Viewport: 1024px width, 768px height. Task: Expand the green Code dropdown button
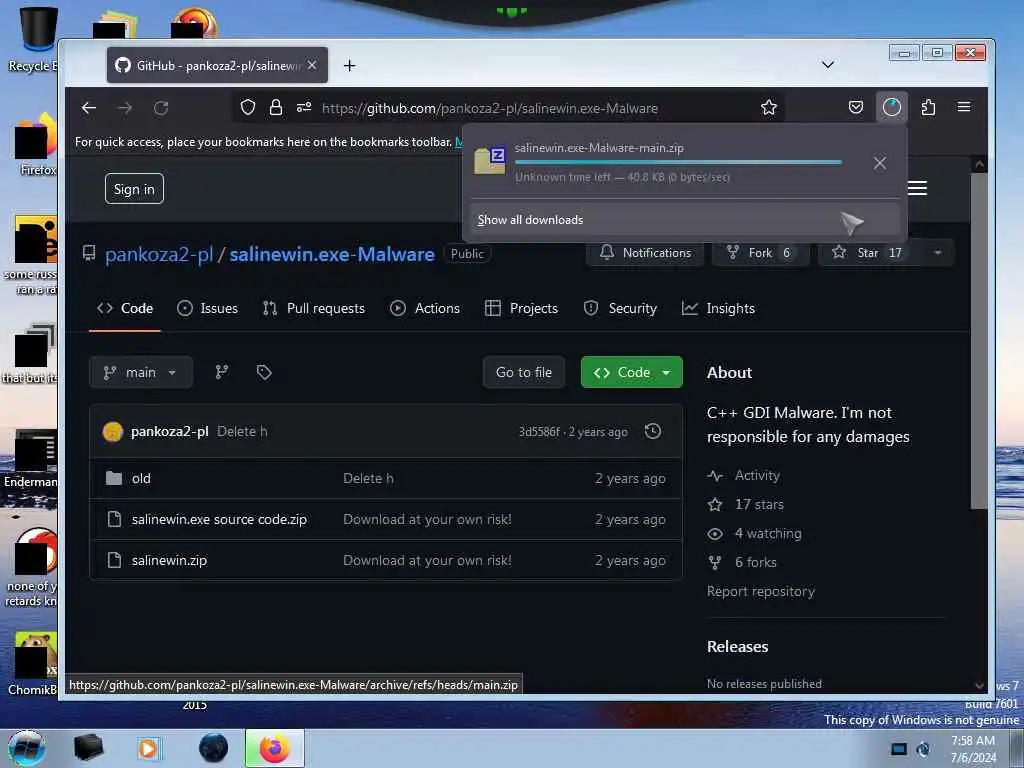632,372
